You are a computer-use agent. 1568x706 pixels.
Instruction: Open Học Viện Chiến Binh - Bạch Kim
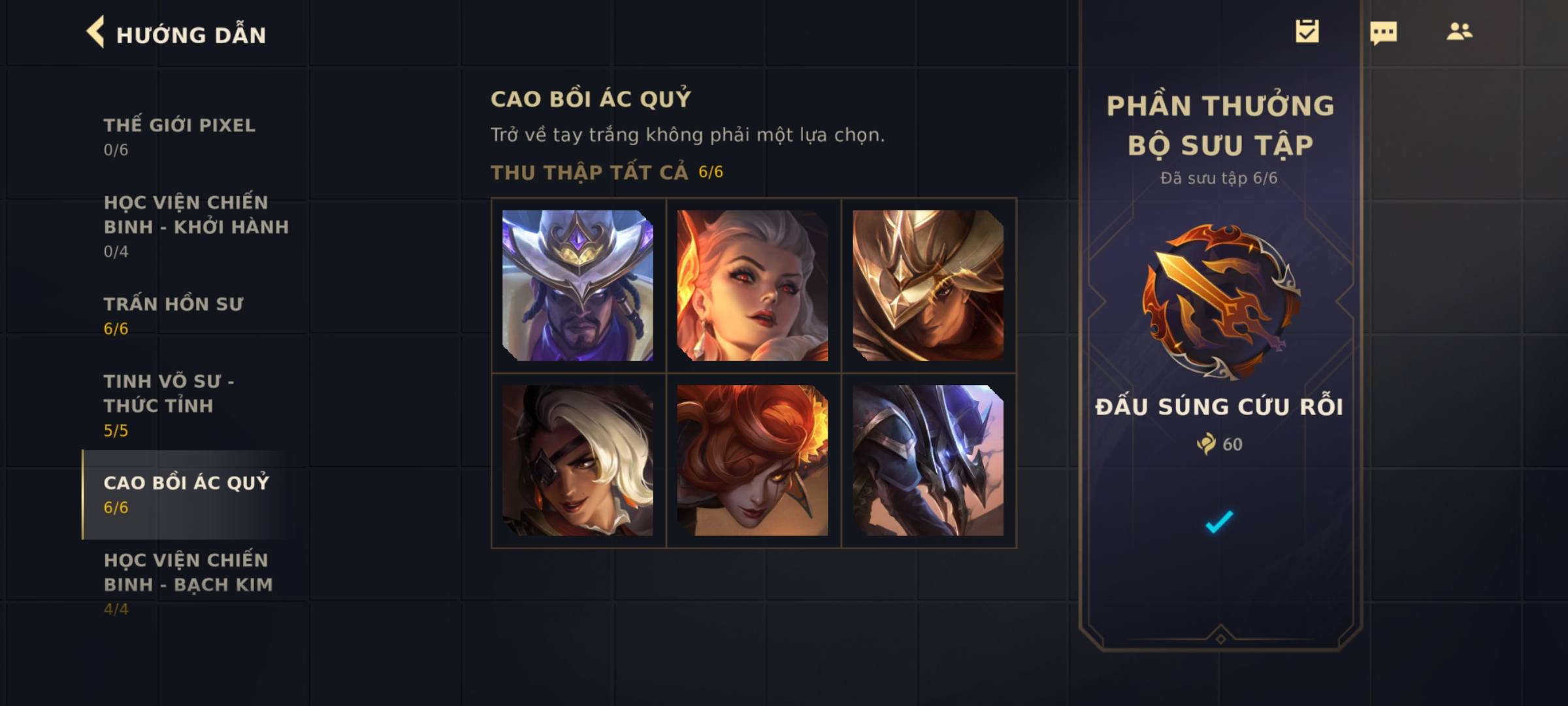189,583
